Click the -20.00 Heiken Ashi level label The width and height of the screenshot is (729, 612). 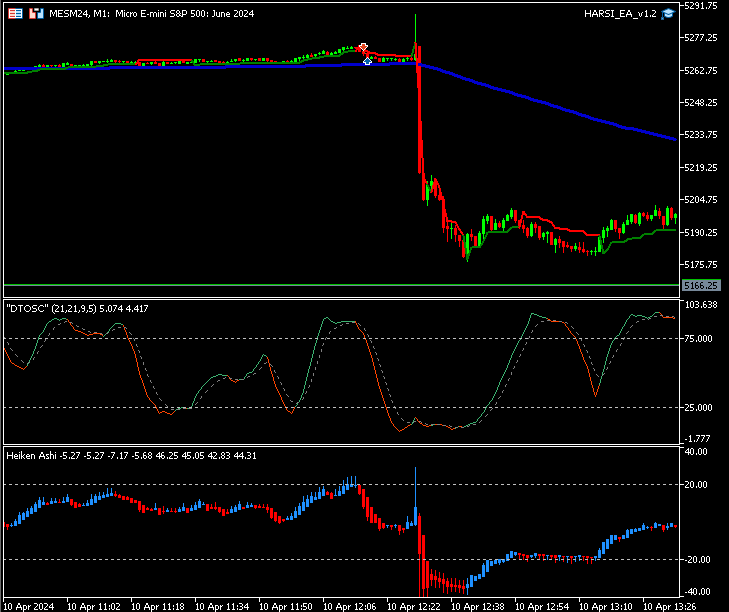coord(696,559)
